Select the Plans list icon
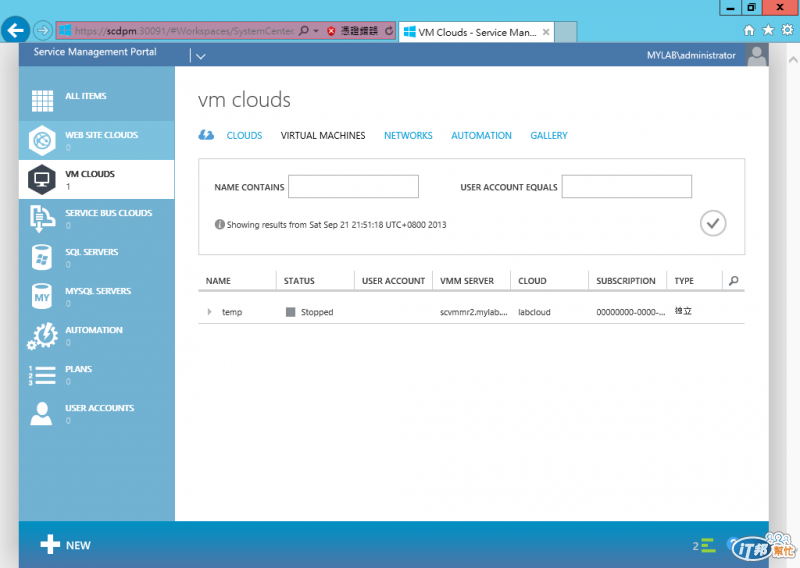This screenshot has width=800, height=568. pos(42,375)
